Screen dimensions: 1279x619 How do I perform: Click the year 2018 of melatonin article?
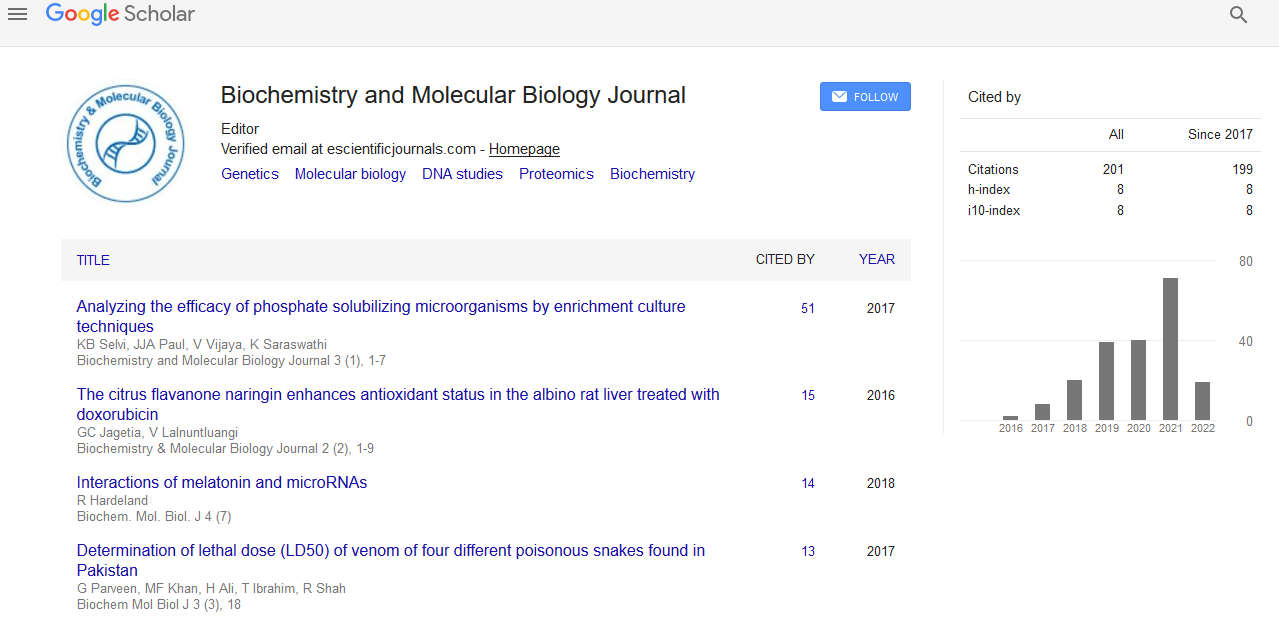pyautogui.click(x=881, y=484)
